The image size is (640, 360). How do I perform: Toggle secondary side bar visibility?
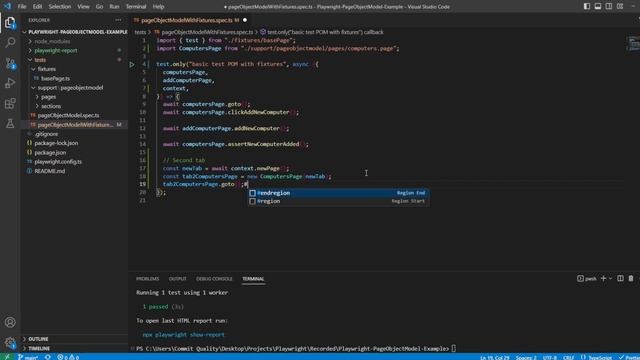click(609, 7)
